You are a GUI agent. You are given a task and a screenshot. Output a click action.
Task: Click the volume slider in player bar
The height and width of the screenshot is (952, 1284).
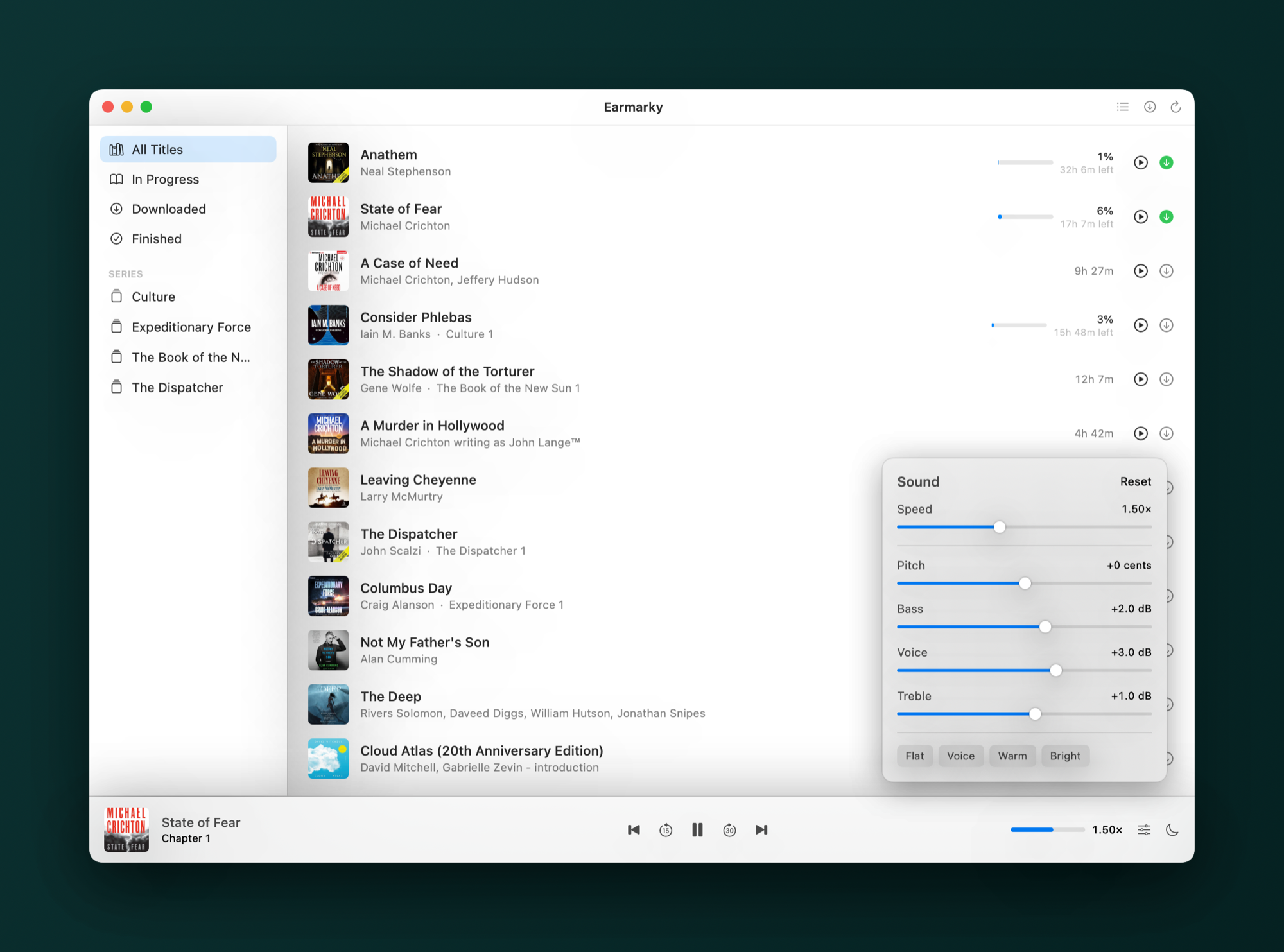(1047, 830)
